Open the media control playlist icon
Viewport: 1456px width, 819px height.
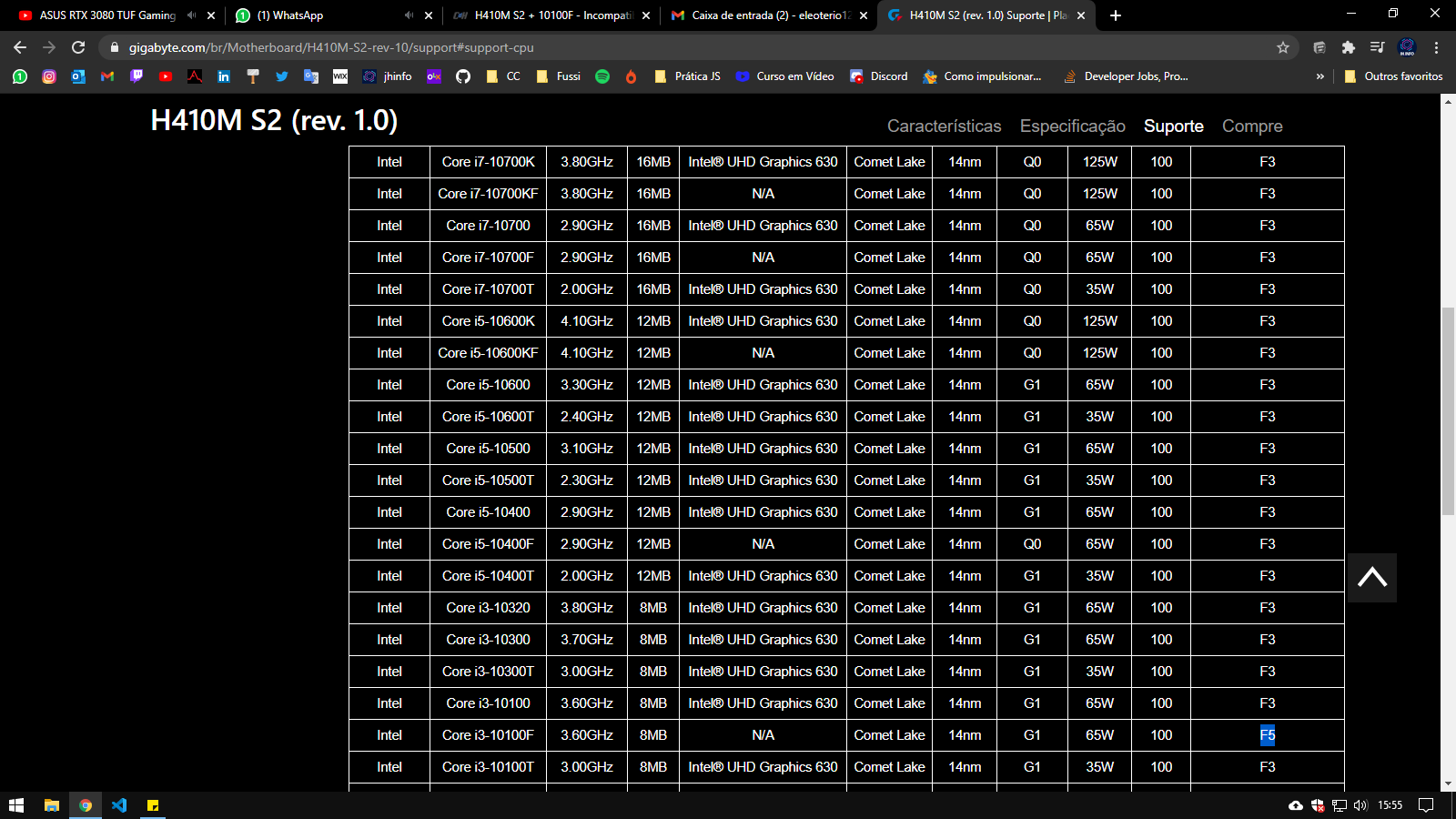click(1378, 47)
